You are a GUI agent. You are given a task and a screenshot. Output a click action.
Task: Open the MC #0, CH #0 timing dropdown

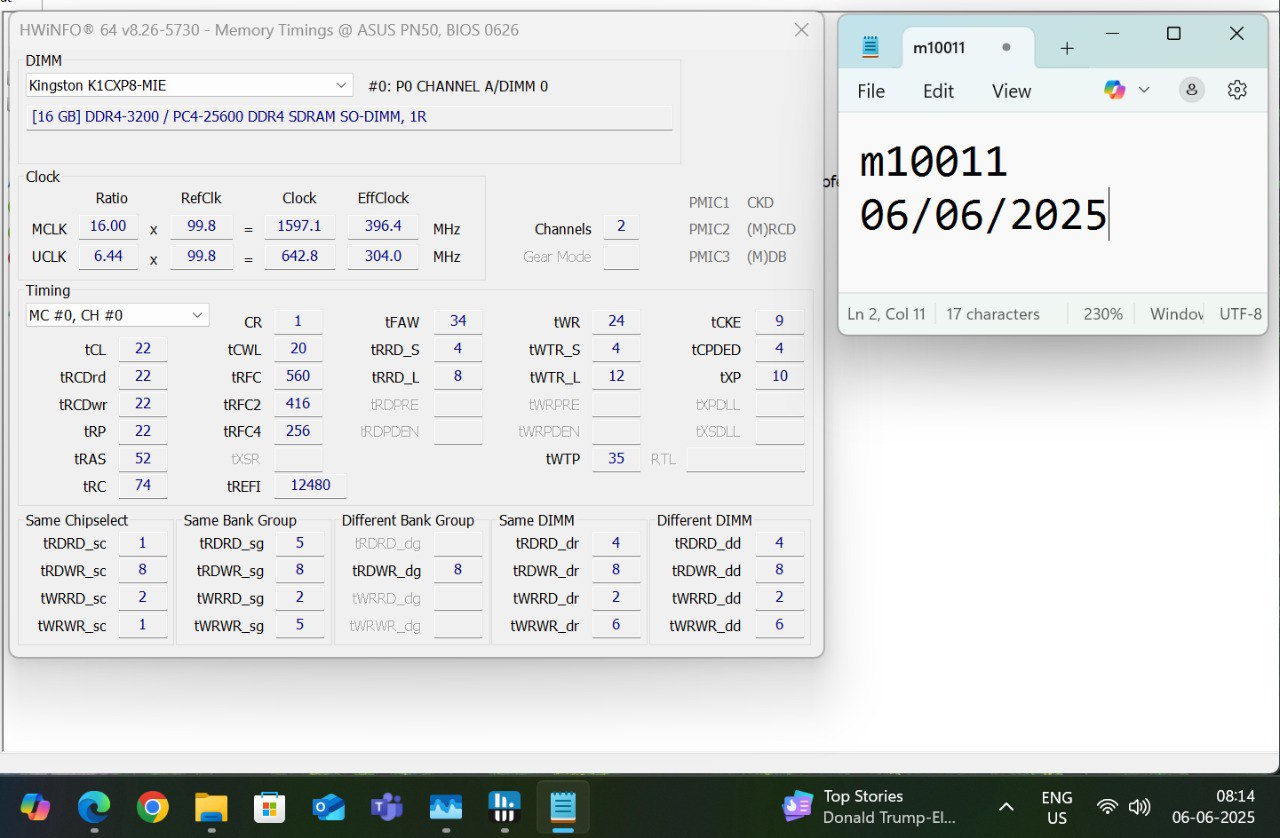(197, 315)
